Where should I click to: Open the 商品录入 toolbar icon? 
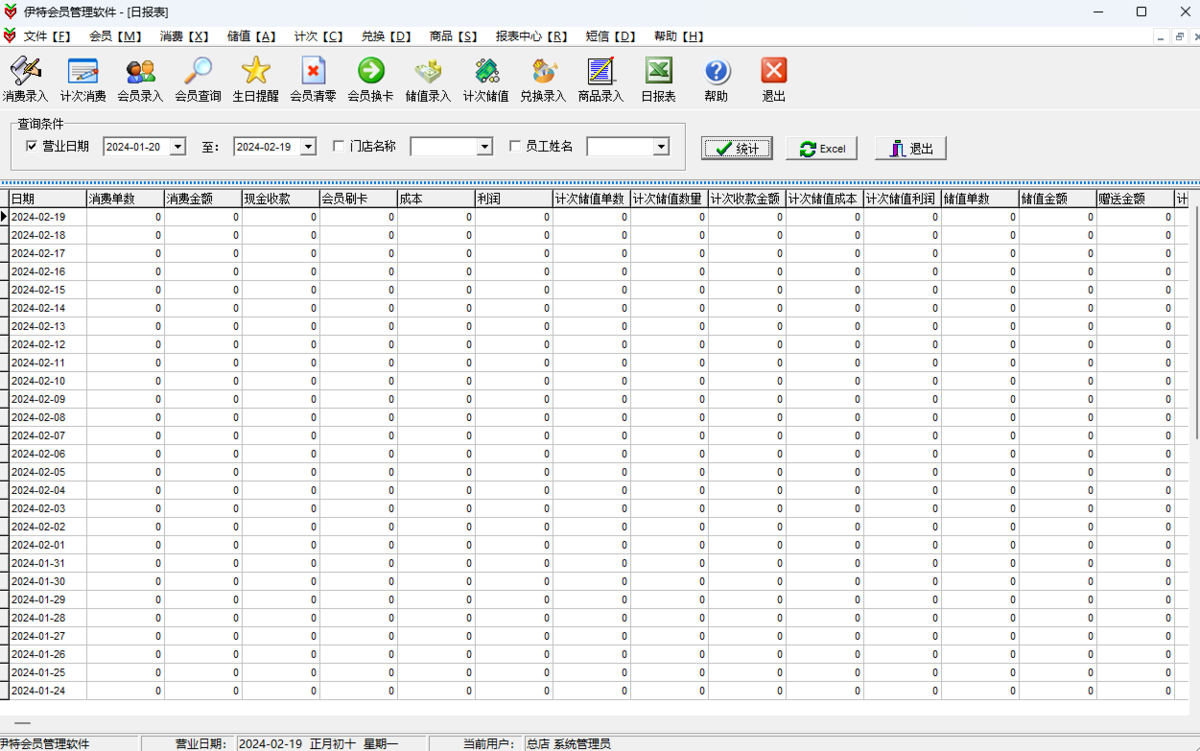pos(601,80)
